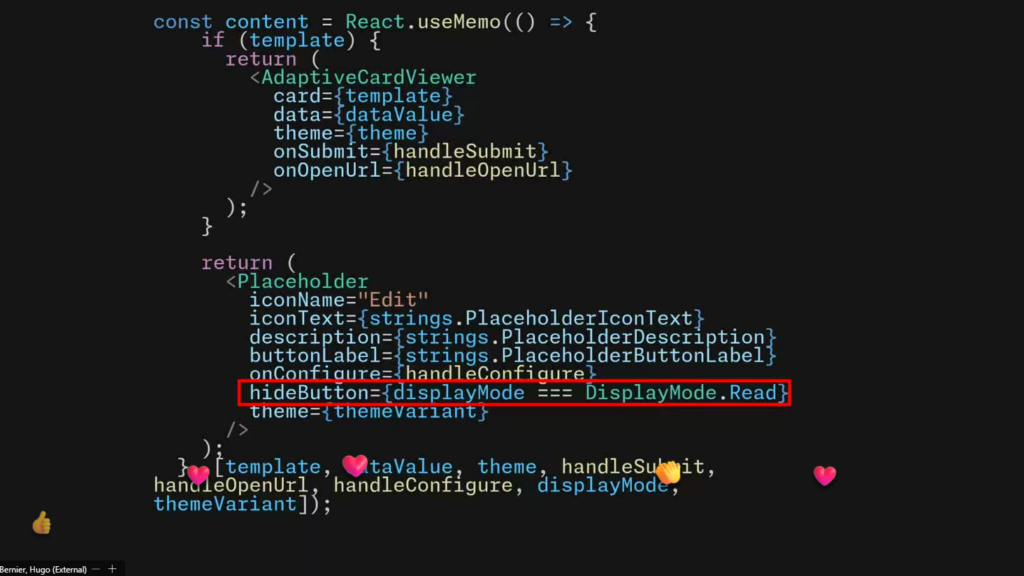Click the onOpenUrl handleOpenUrl attribute
The image size is (1024, 576).
(423, 170)
